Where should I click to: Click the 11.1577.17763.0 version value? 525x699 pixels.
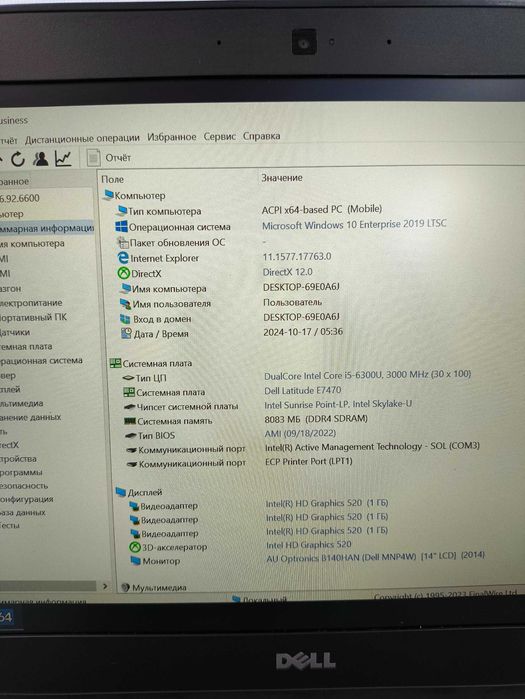pos(297,256)
